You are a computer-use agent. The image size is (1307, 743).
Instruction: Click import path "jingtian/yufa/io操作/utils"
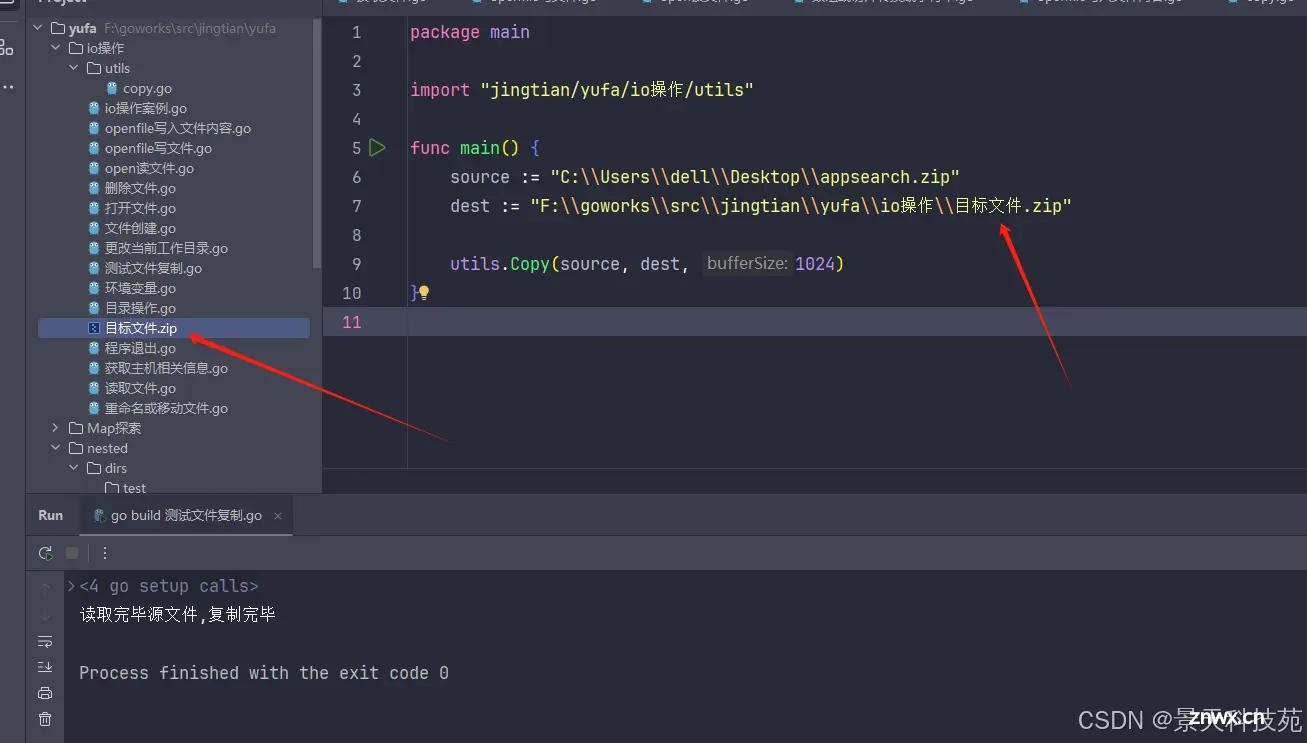click(x=617, y=90)
